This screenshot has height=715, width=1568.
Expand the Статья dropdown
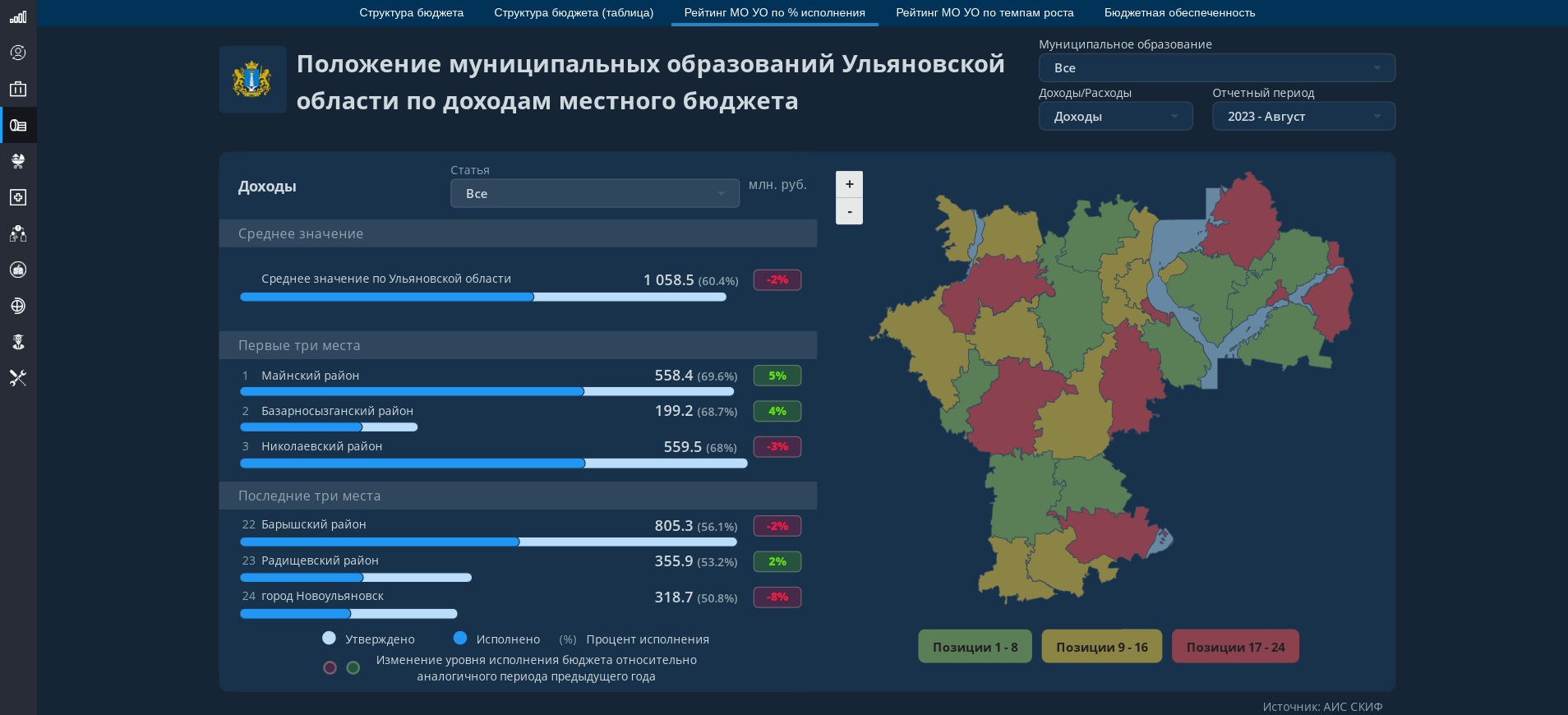(x=595, y=194)
